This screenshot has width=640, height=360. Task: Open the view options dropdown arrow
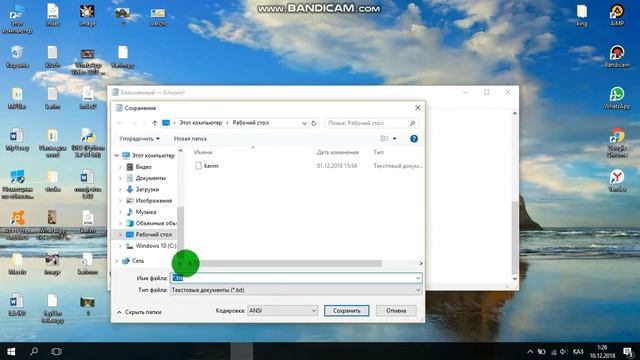pos(395,139)
